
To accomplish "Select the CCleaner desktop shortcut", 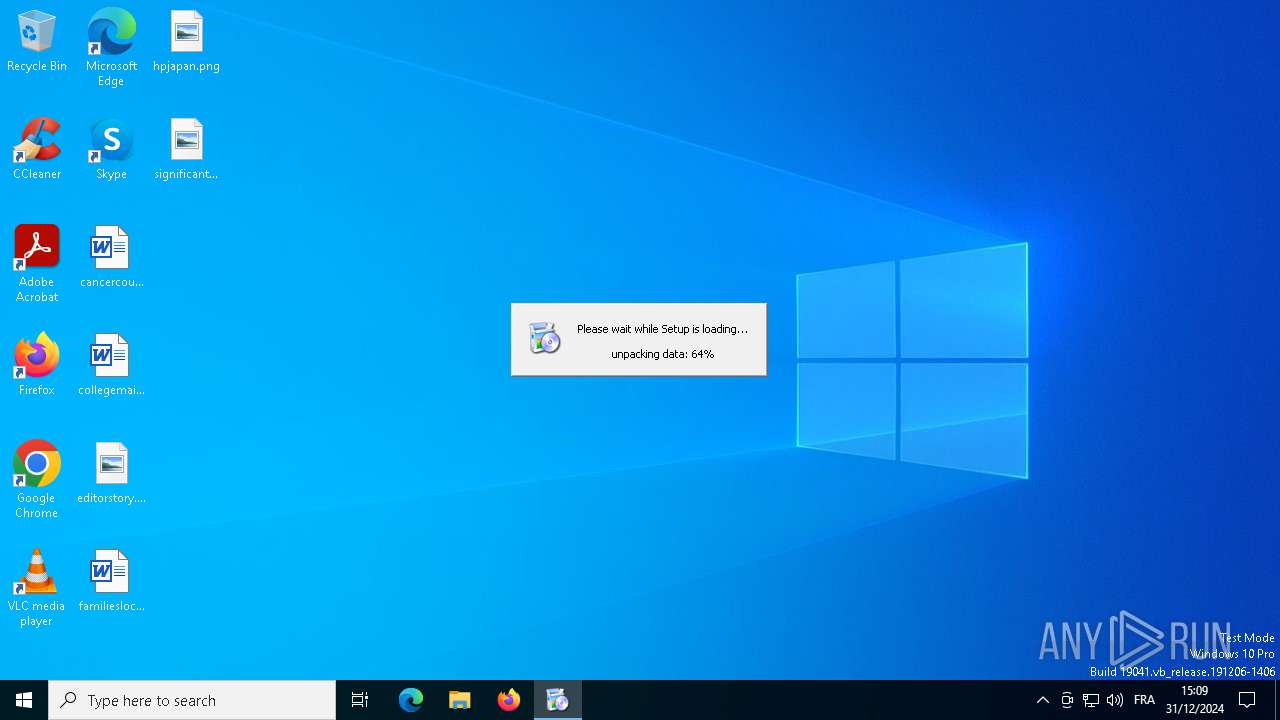I will coord(37,150).
